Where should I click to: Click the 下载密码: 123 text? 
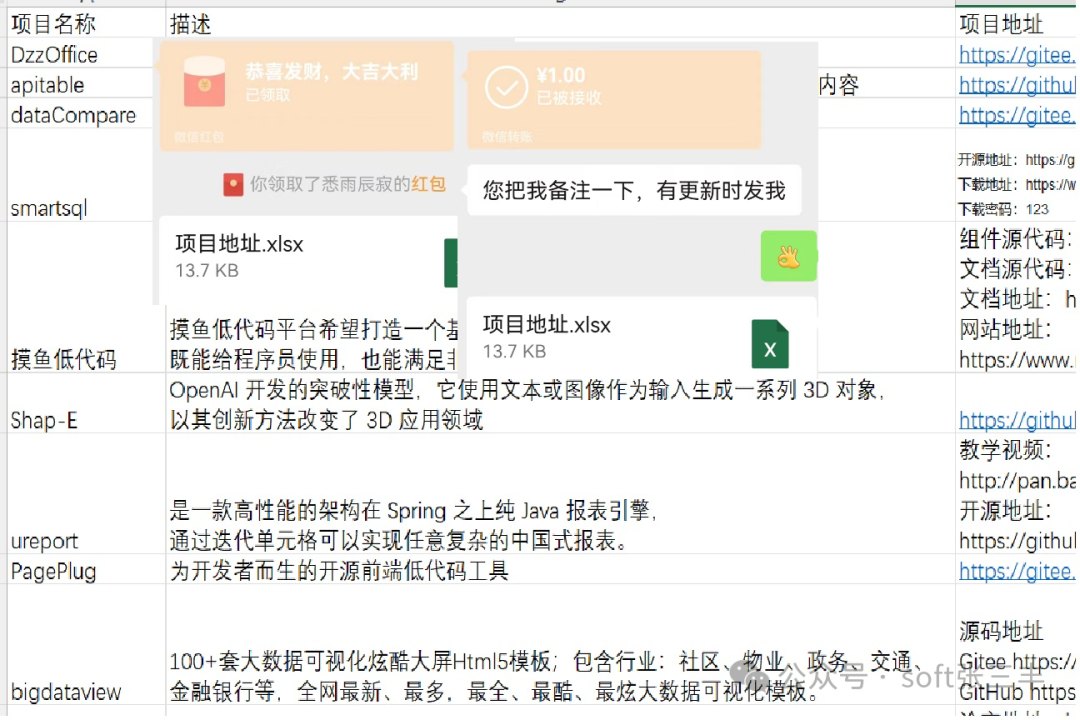tap(1003, 209)
